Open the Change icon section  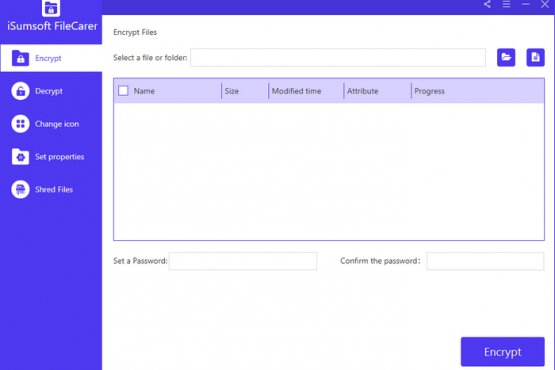click(51, 124)
